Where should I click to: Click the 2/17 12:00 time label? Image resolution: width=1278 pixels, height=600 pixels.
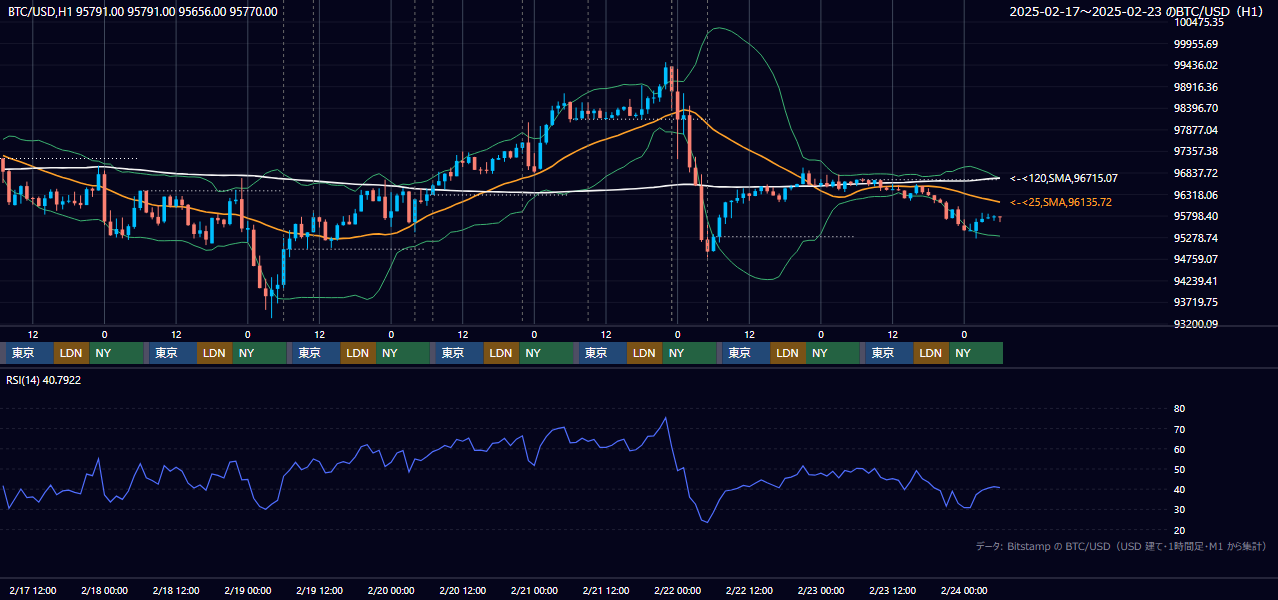[x=32, y=590]
